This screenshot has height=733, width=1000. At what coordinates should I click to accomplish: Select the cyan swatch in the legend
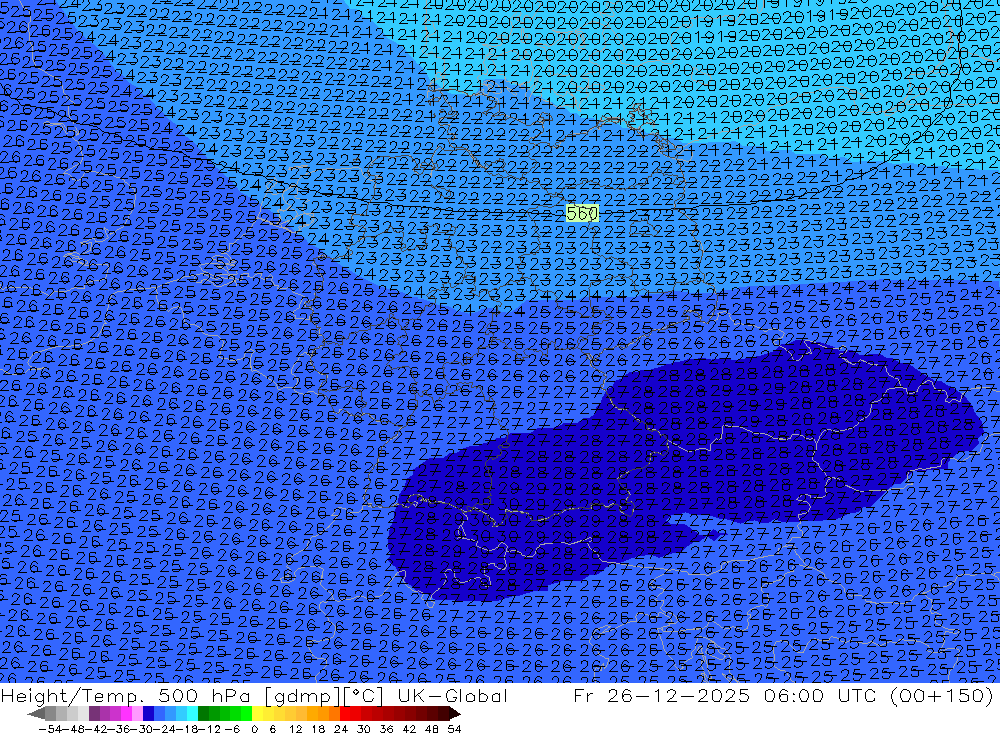[x=188, y=713]
